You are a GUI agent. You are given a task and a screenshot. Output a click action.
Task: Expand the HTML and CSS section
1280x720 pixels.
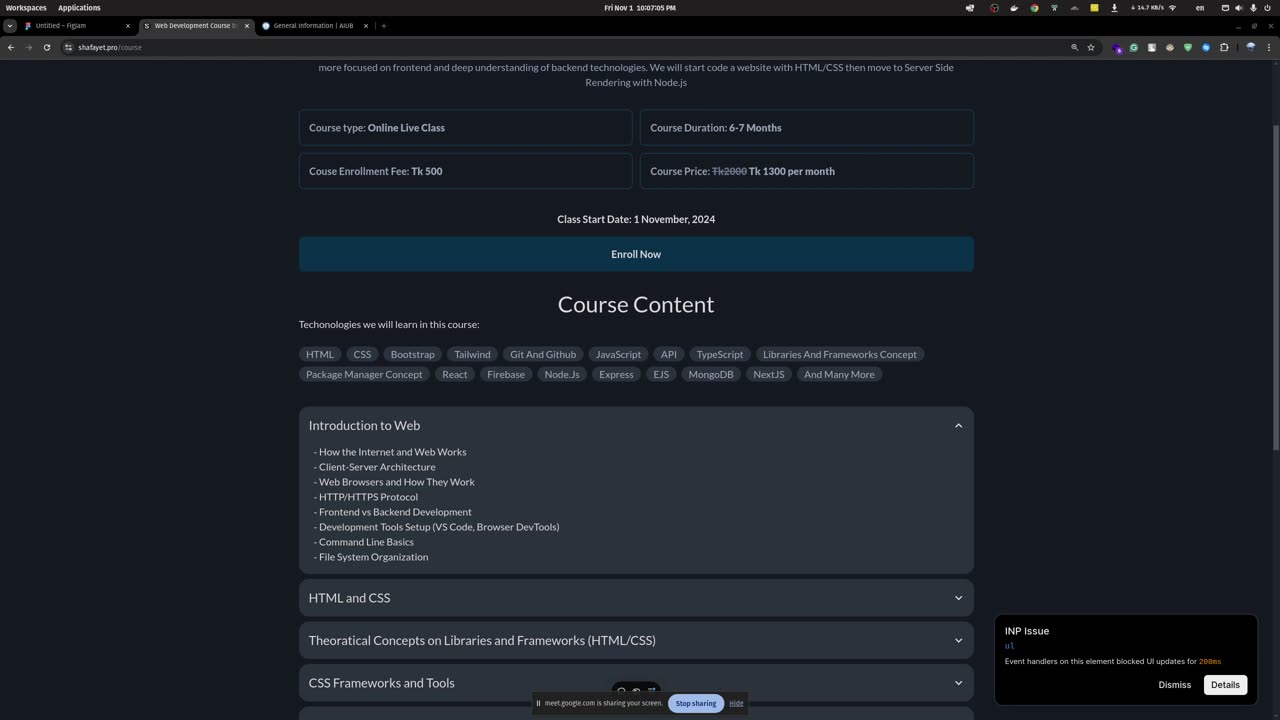point(636,598)
